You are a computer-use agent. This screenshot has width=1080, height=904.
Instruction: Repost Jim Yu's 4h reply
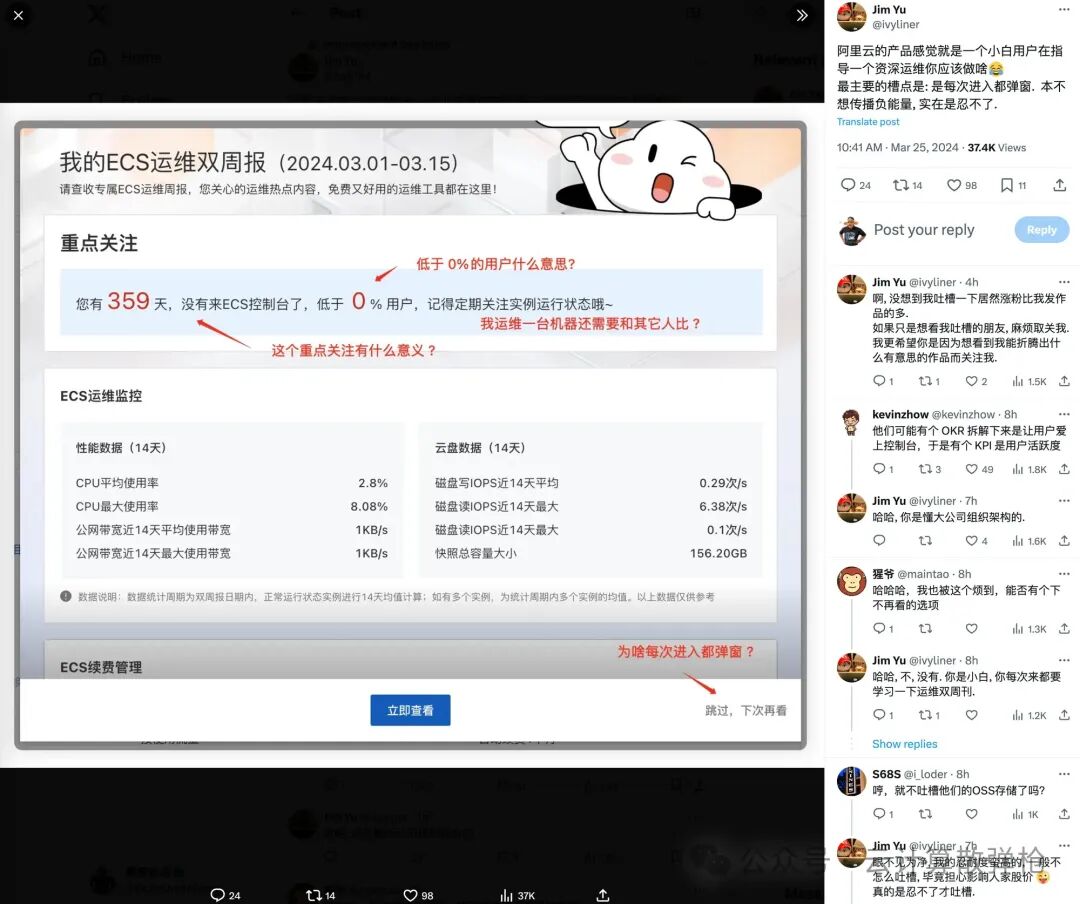[x=928, y=381]
